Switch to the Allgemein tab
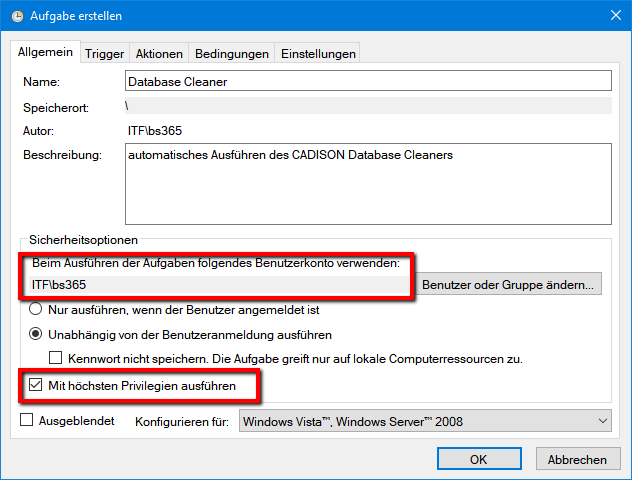 coord(45,52)
